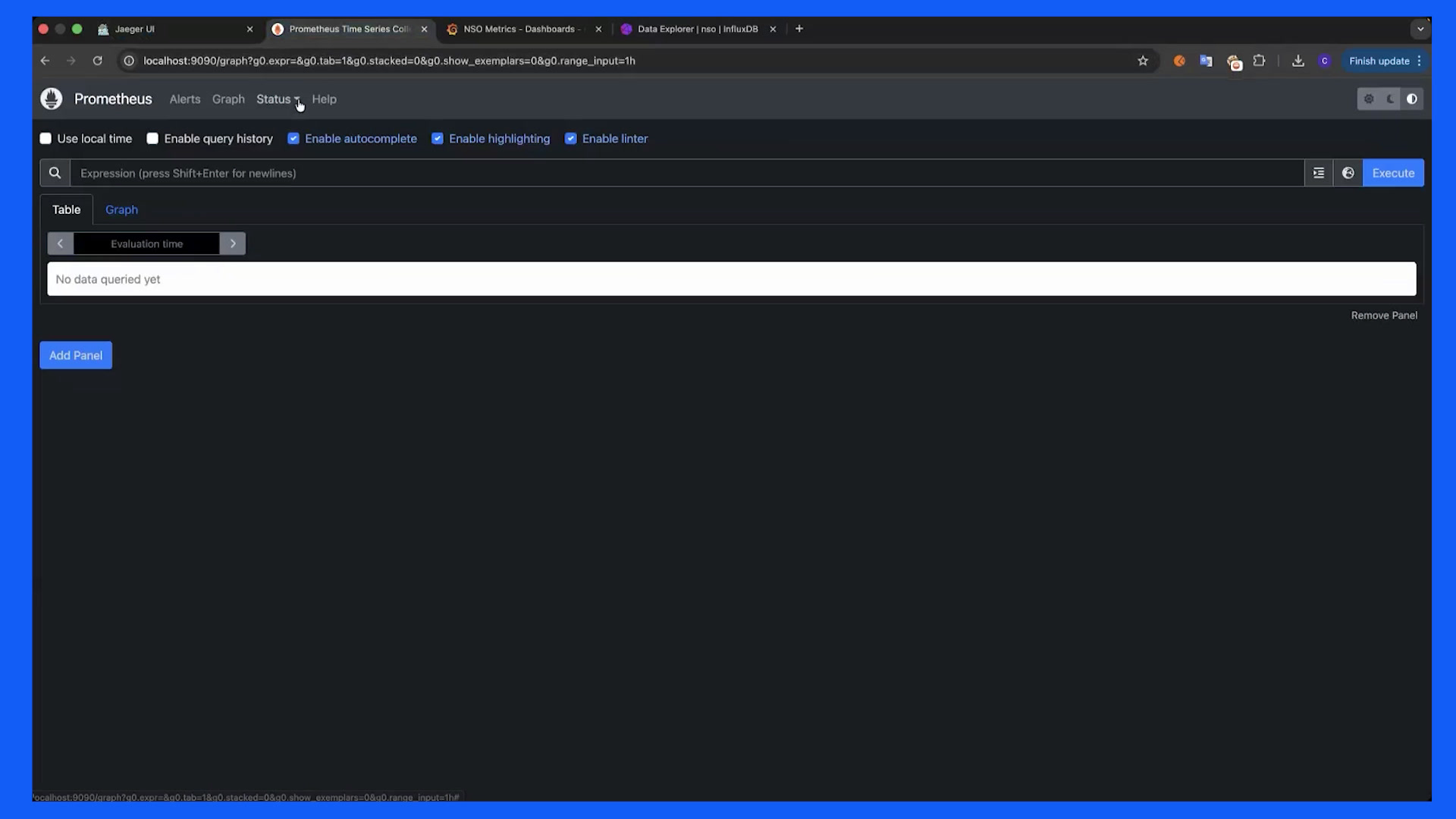This screenshot has width=1456, height=819.
Task: Open a new browser tab
Action: click(799, 29)
